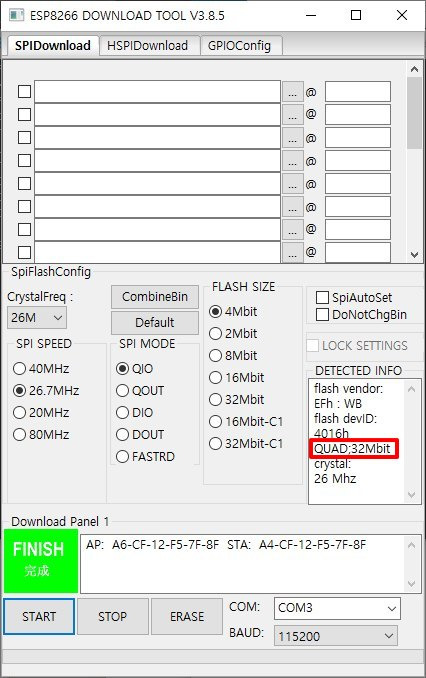Choose DOUT SPI mode
Image resolution: width=426 pixels, height=678 pixels.
pos(140,434)
